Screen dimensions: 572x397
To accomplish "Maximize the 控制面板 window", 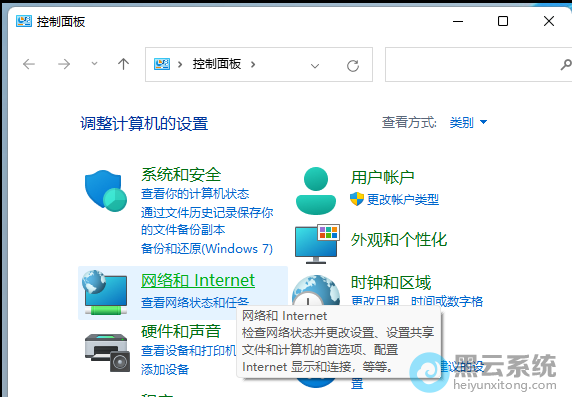I will pyautogui.click(x=503, y=21).
